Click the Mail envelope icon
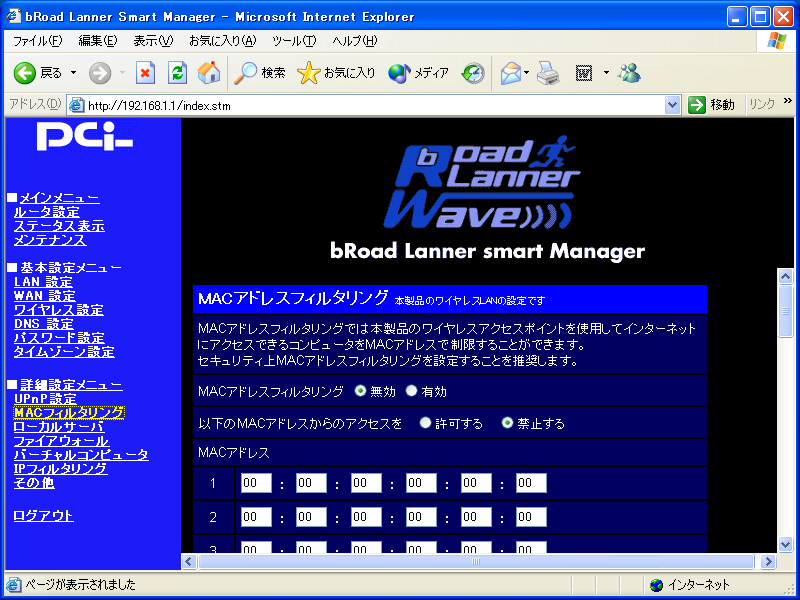This screenshot has height=600, width=800. pyautogui.click(x=511, y=73)
